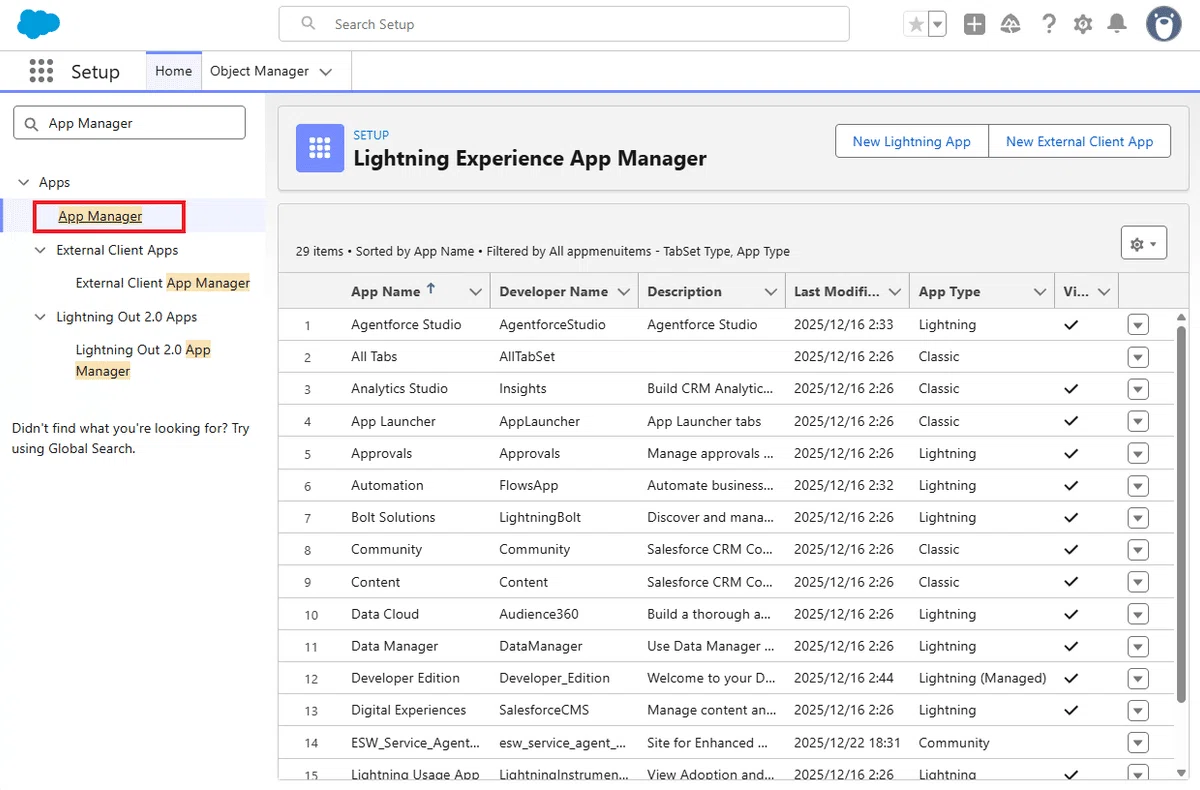
Task: Open row actions for Community
Action: 1138,549
